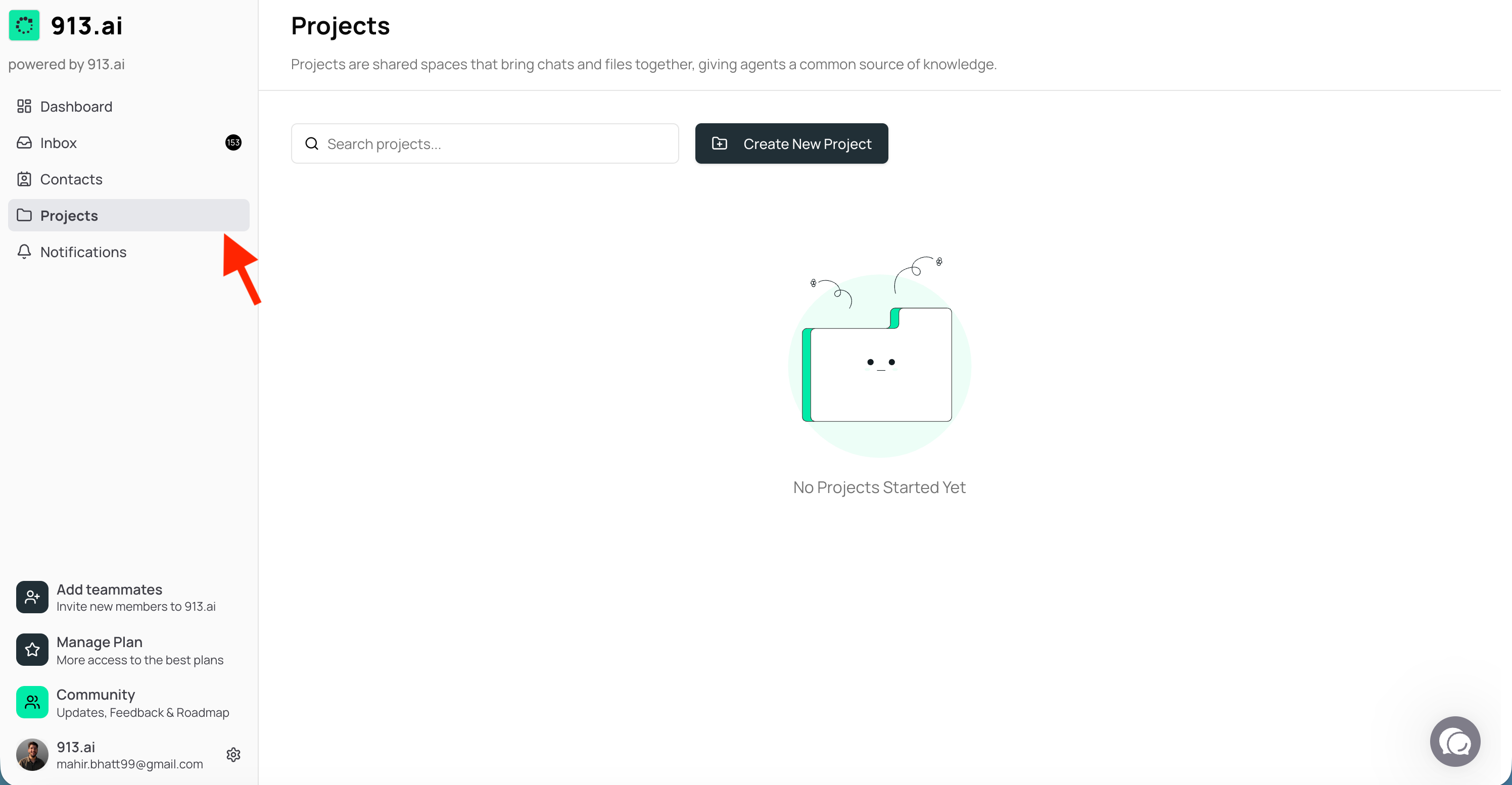Open the Inbox page
Viewport: 1512px width, 785px height.
58,142
